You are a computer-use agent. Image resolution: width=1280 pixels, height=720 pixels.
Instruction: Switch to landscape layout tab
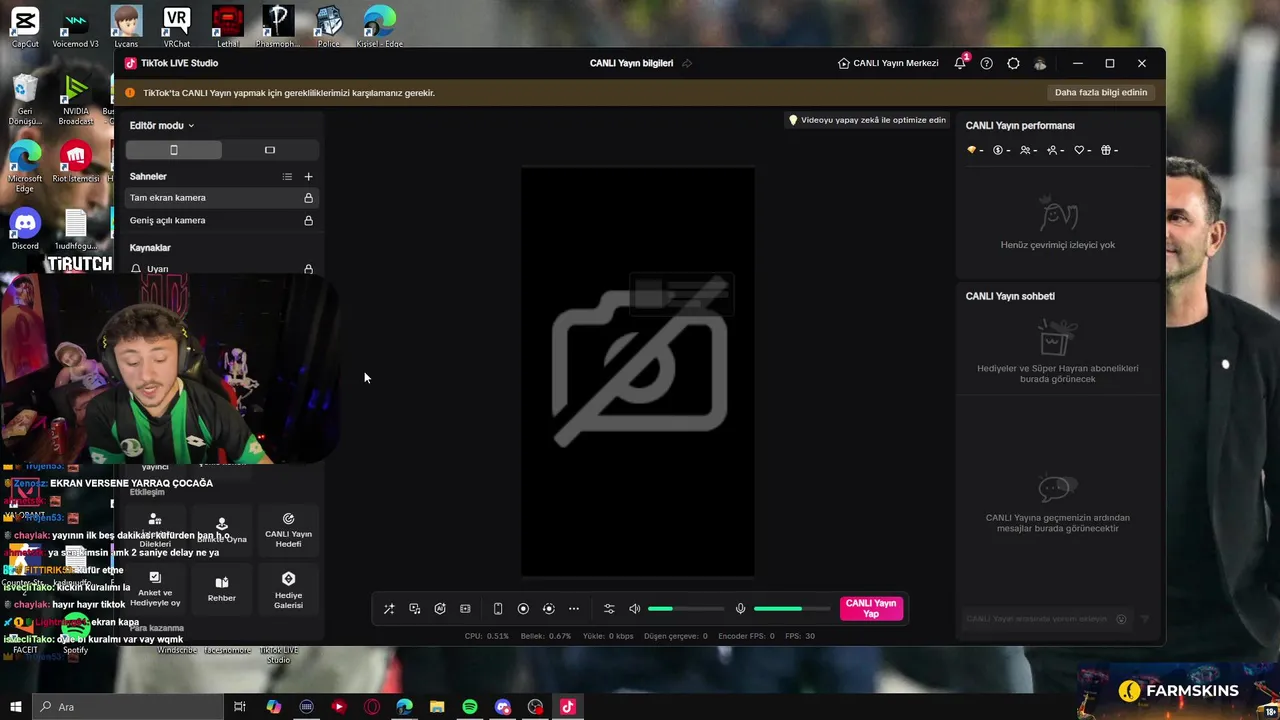270,150
